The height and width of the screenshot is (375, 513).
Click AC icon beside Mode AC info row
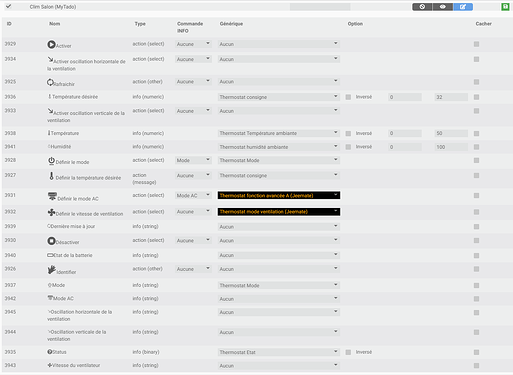50,298
